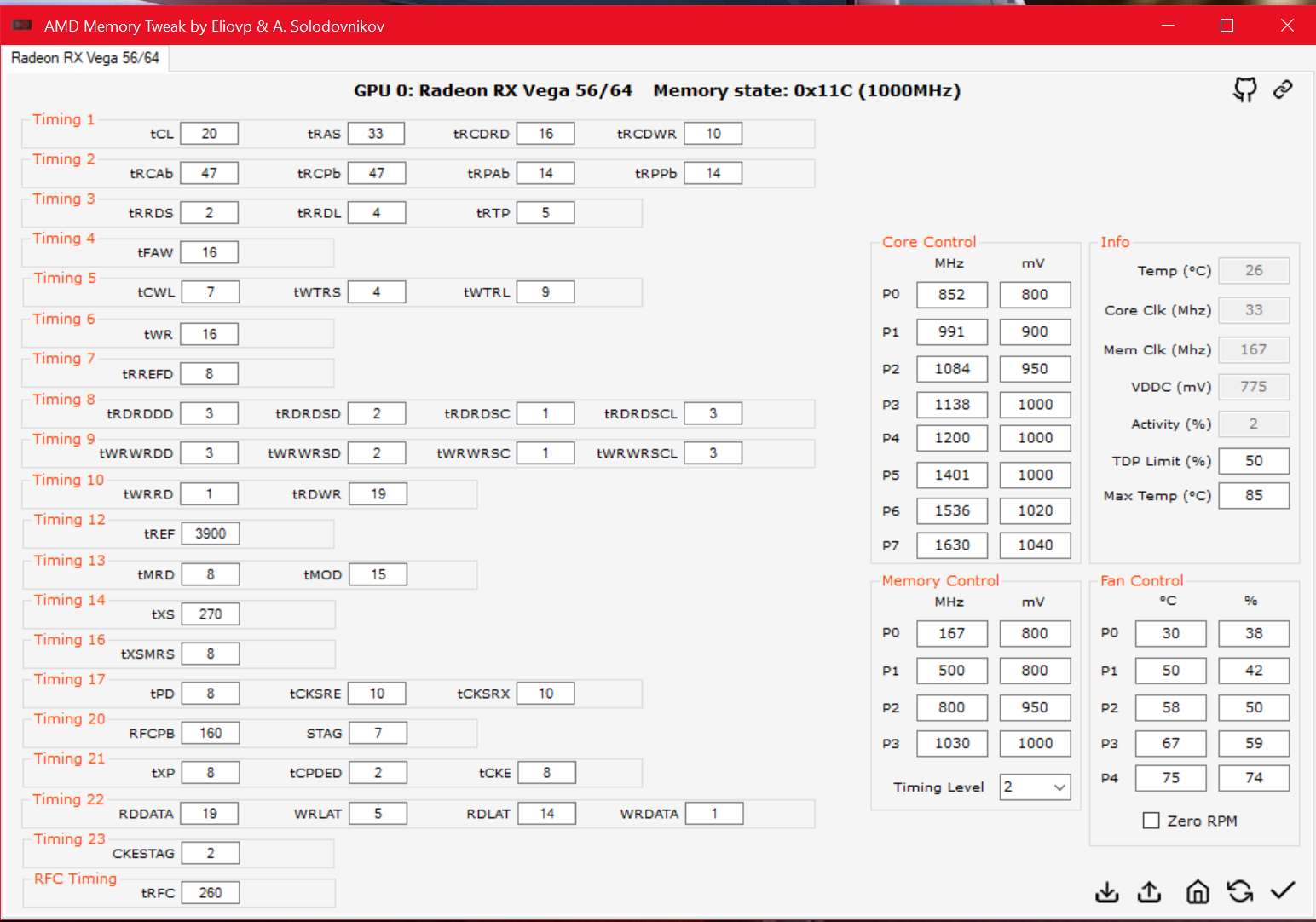This screenshot has height=922, width=1316.
Task: Click the tCKE input field
Action: tap(547, 773)
